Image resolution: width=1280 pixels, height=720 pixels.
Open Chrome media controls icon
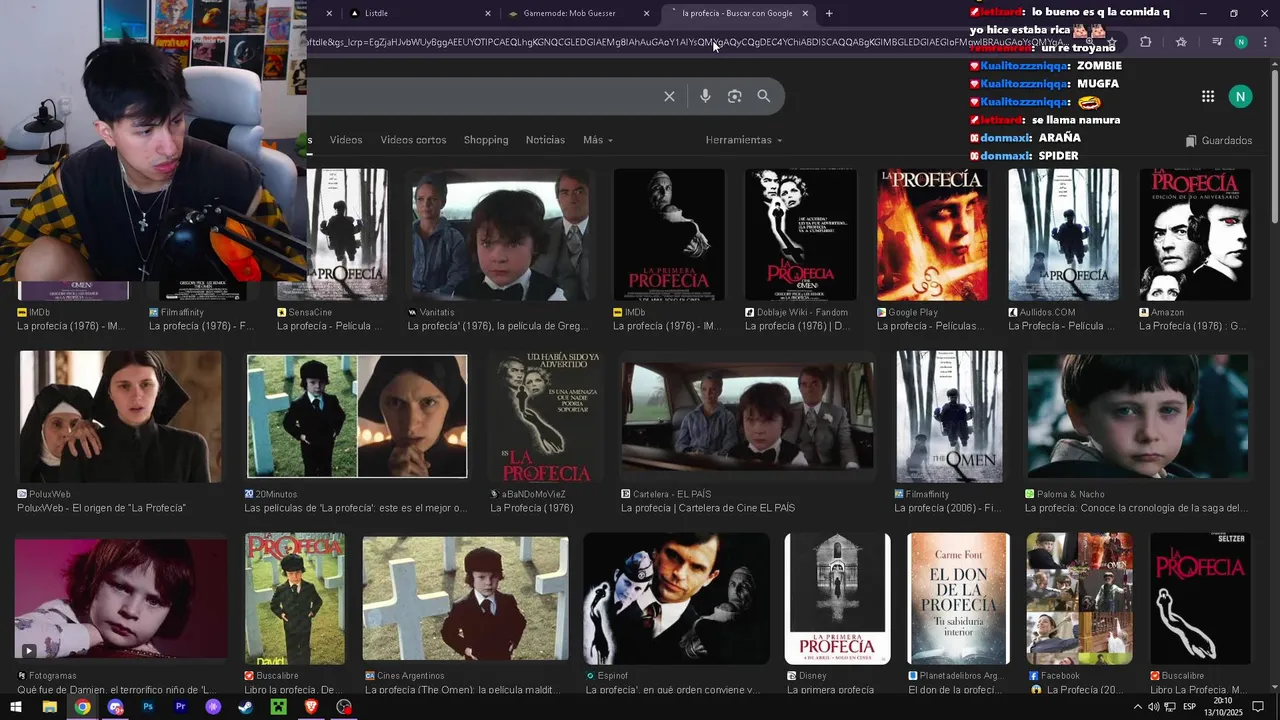pos(1216,42)
